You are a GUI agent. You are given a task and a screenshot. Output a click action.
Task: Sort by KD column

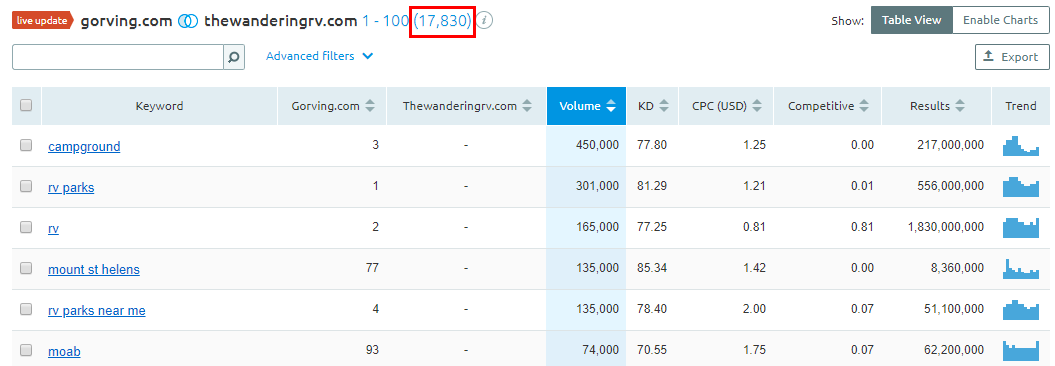653,106
